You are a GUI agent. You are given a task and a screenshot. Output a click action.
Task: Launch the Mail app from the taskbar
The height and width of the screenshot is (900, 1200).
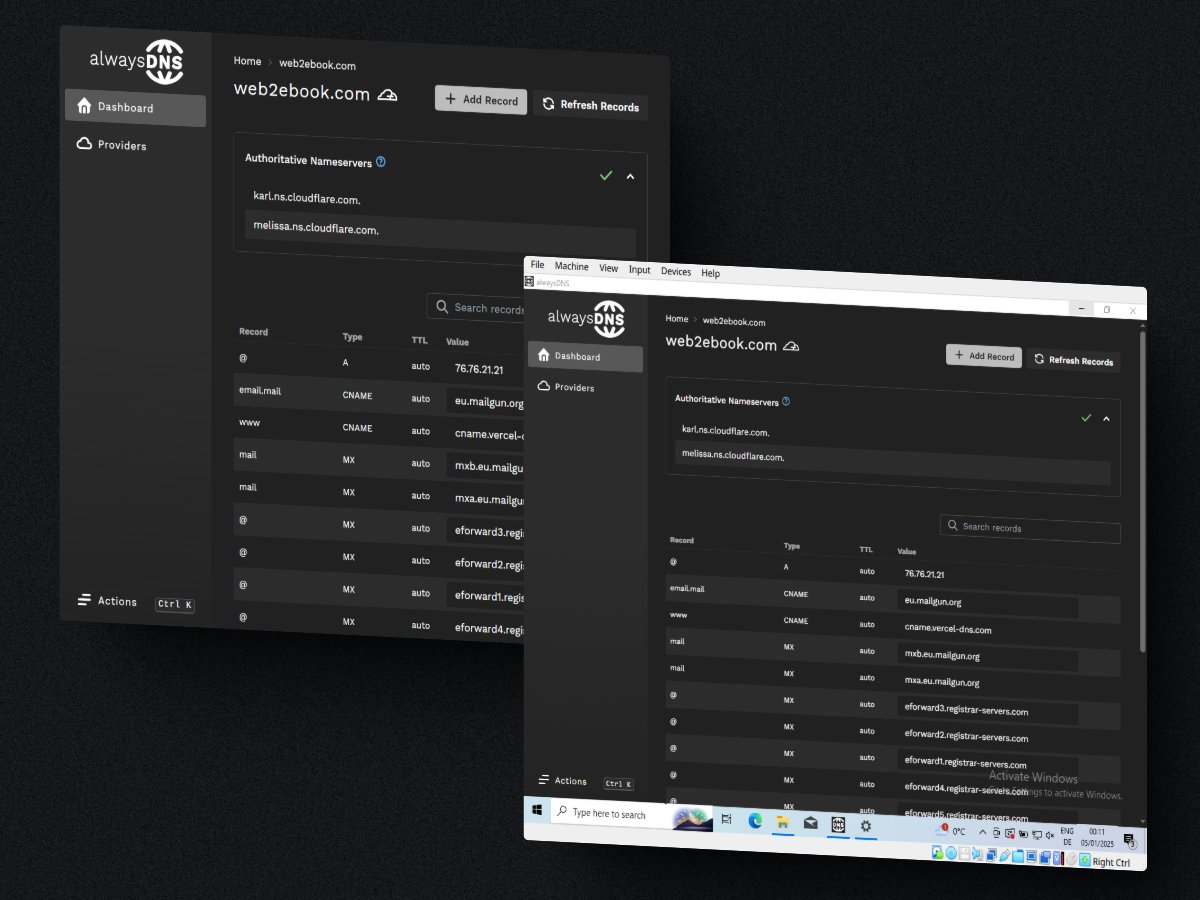click(x=810, y=825)
